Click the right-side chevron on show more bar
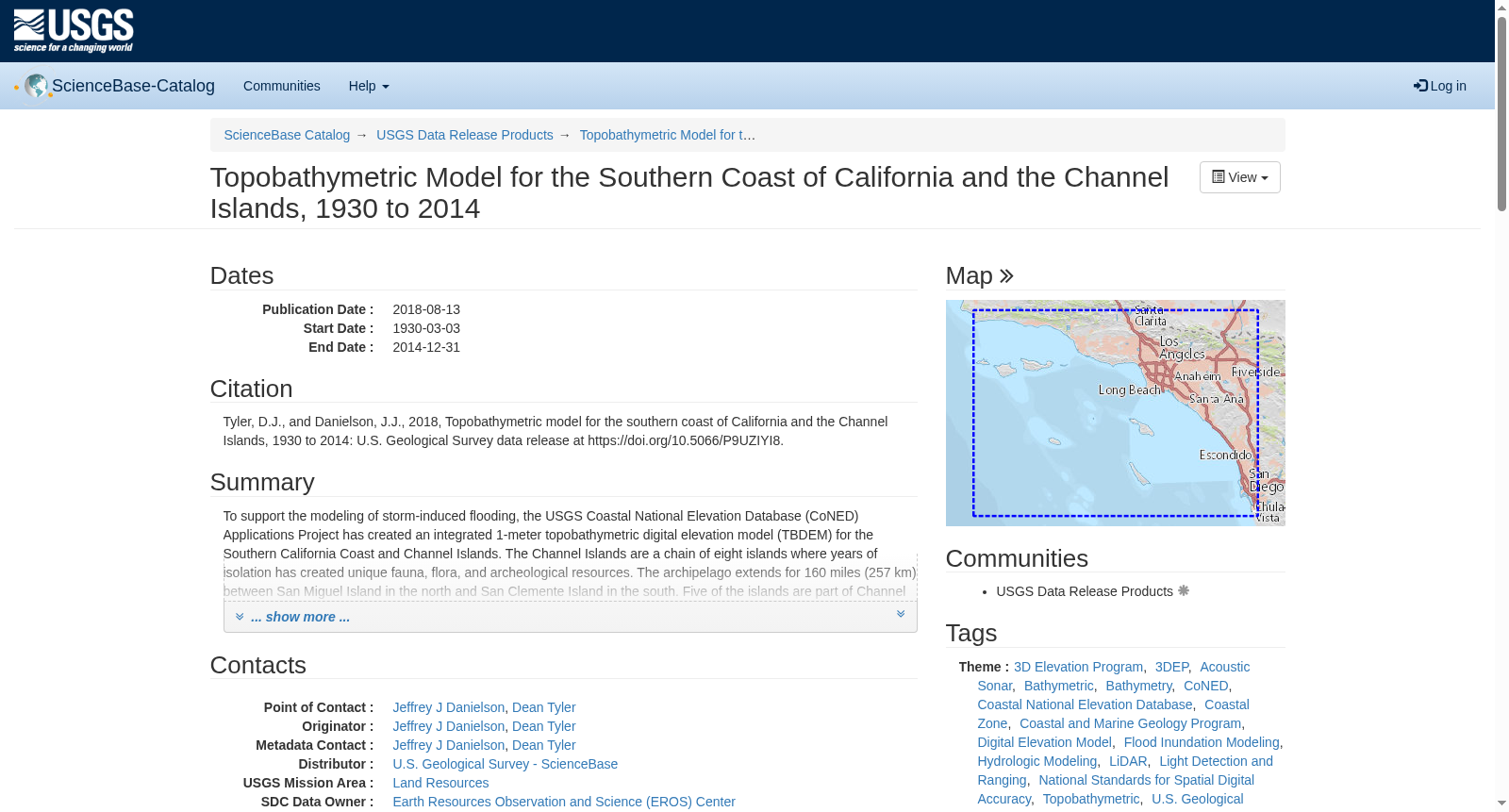Viewport: 1509px width, 812px height. click(901, 614)
